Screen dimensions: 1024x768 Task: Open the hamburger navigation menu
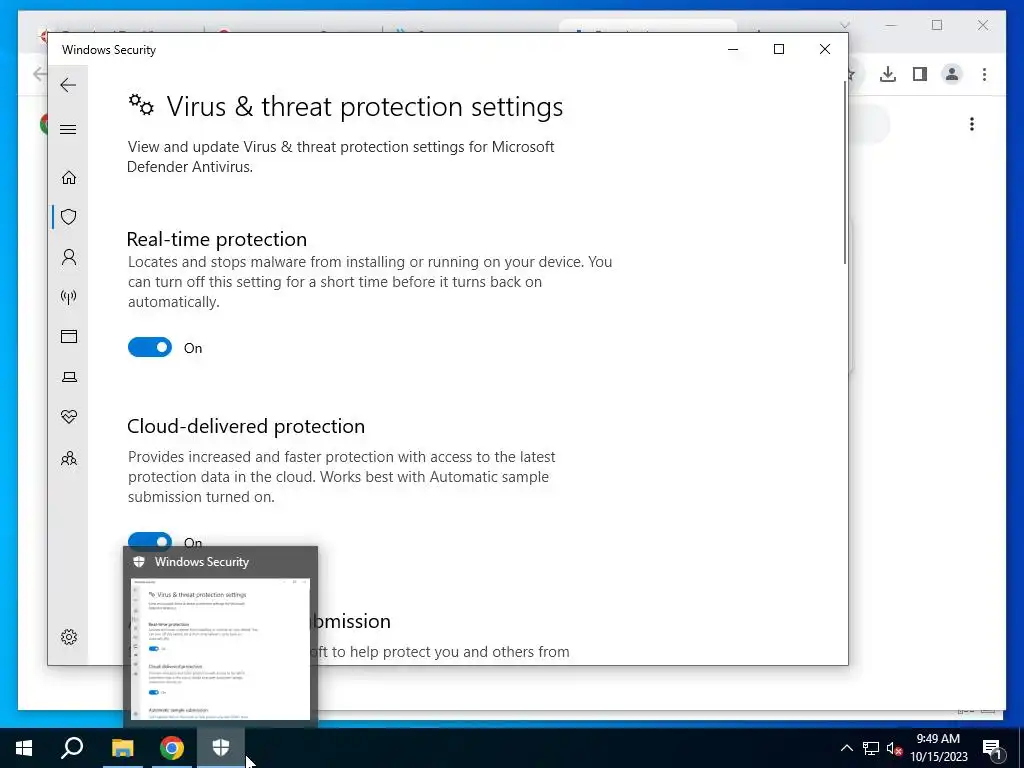(68, 129)
